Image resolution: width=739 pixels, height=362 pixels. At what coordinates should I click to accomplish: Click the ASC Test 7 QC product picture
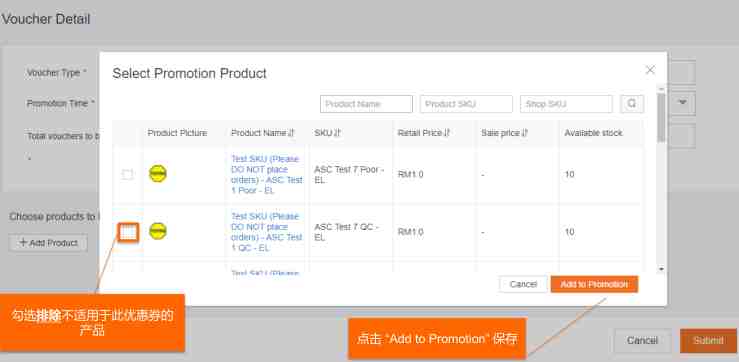coord(158,231)
